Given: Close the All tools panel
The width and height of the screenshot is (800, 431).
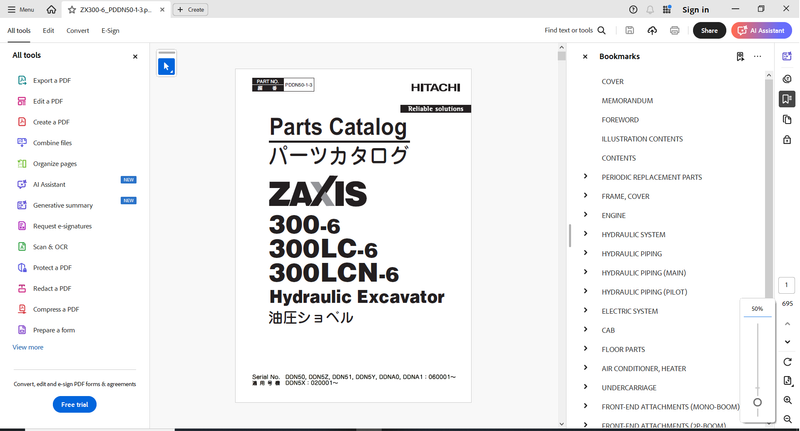Looking at the screenshot, I should (x=135, y=57).
